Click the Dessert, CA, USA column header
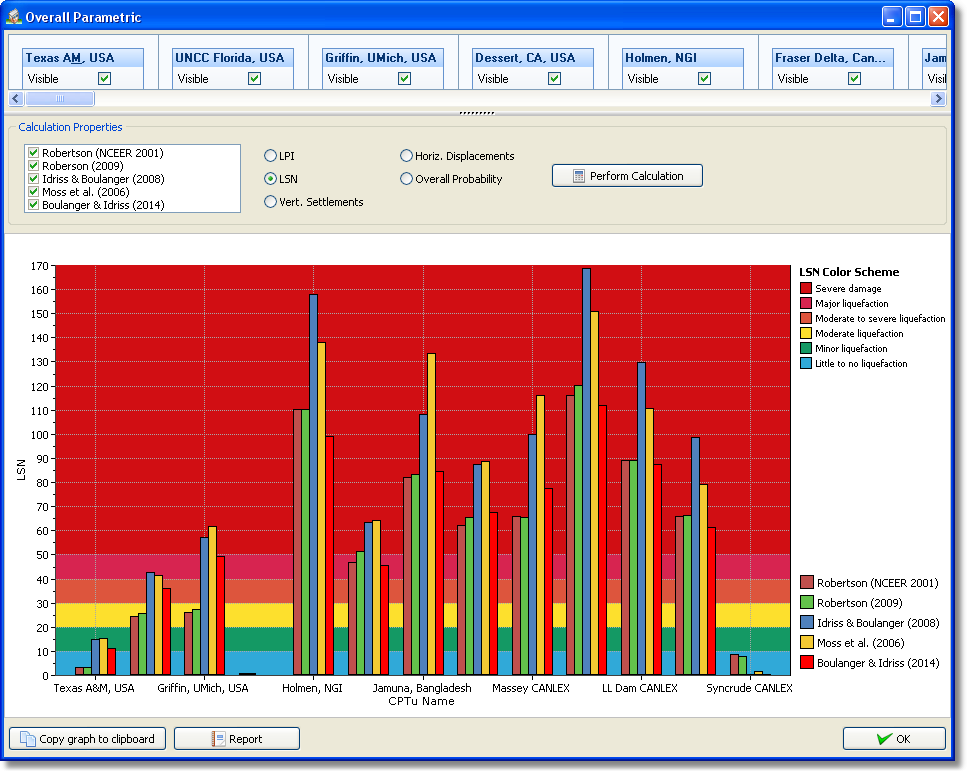This screenshot has width=967, height=773. [533, 58]
